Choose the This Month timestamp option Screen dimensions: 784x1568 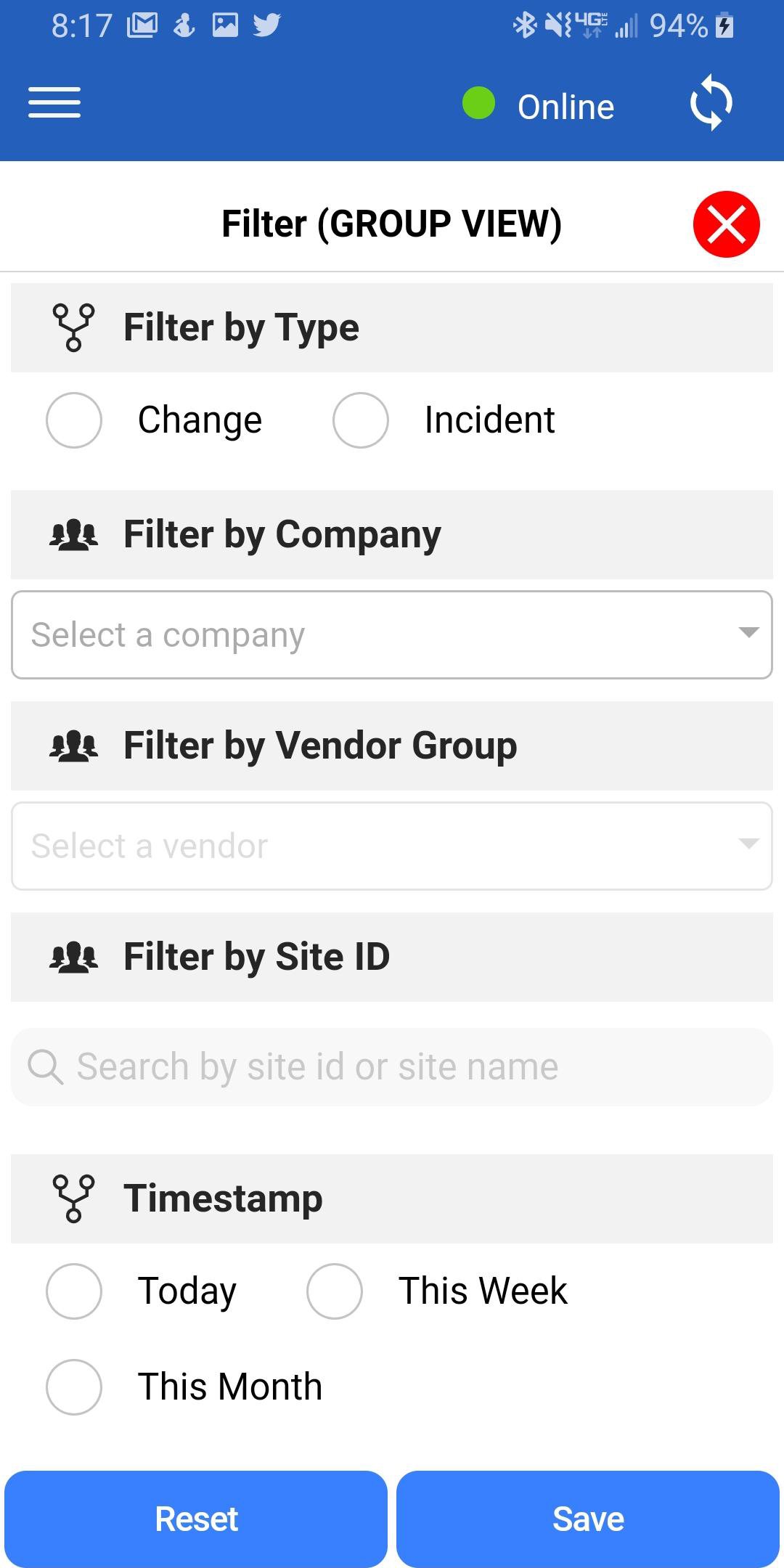click(74, 1387)
